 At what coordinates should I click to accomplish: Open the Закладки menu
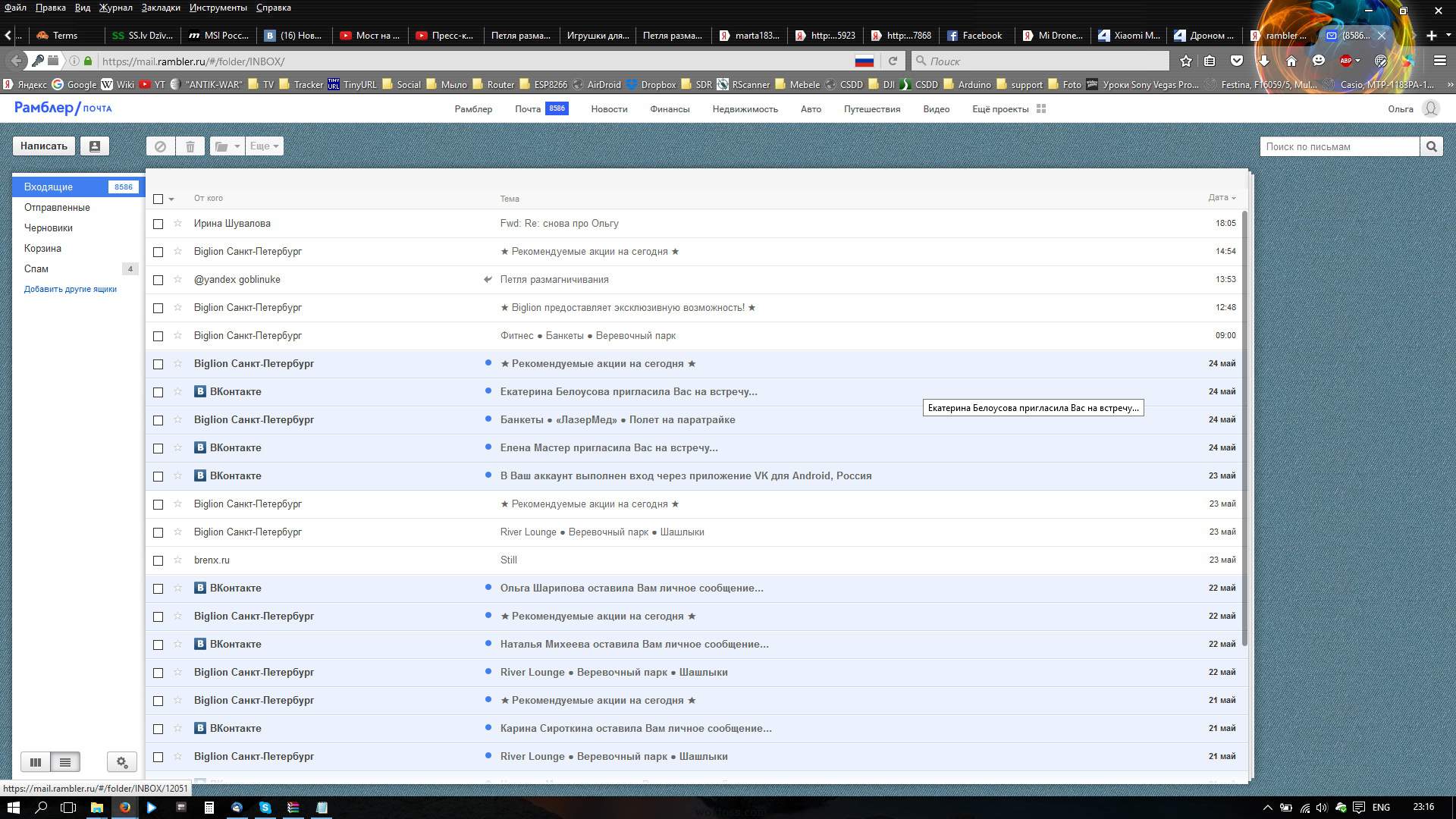coord(161,8)
